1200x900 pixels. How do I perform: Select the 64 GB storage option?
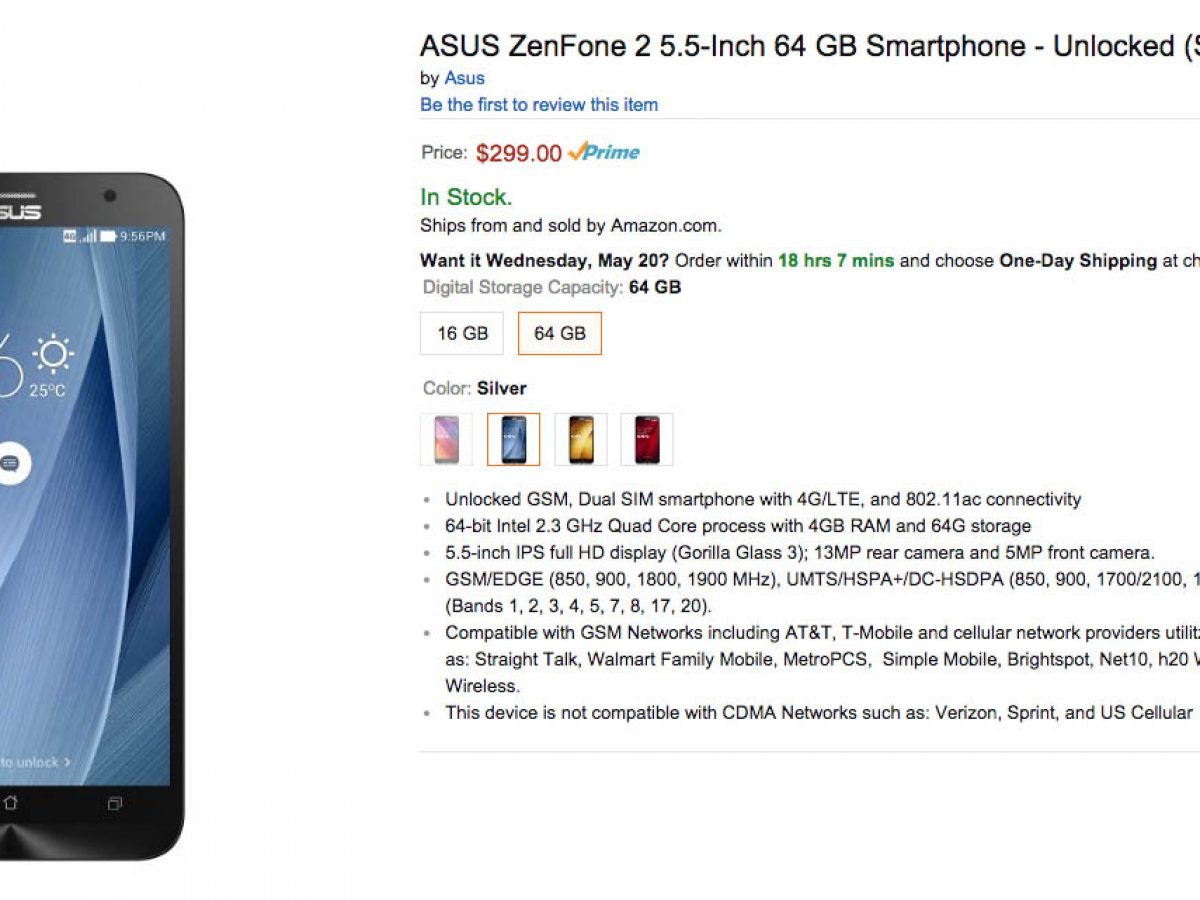[x=560, y=333]
